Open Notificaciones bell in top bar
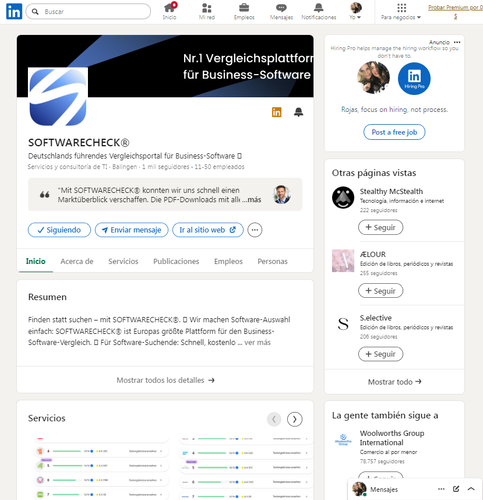This screenshot has width=483, height=500. (x=319, y=11)
